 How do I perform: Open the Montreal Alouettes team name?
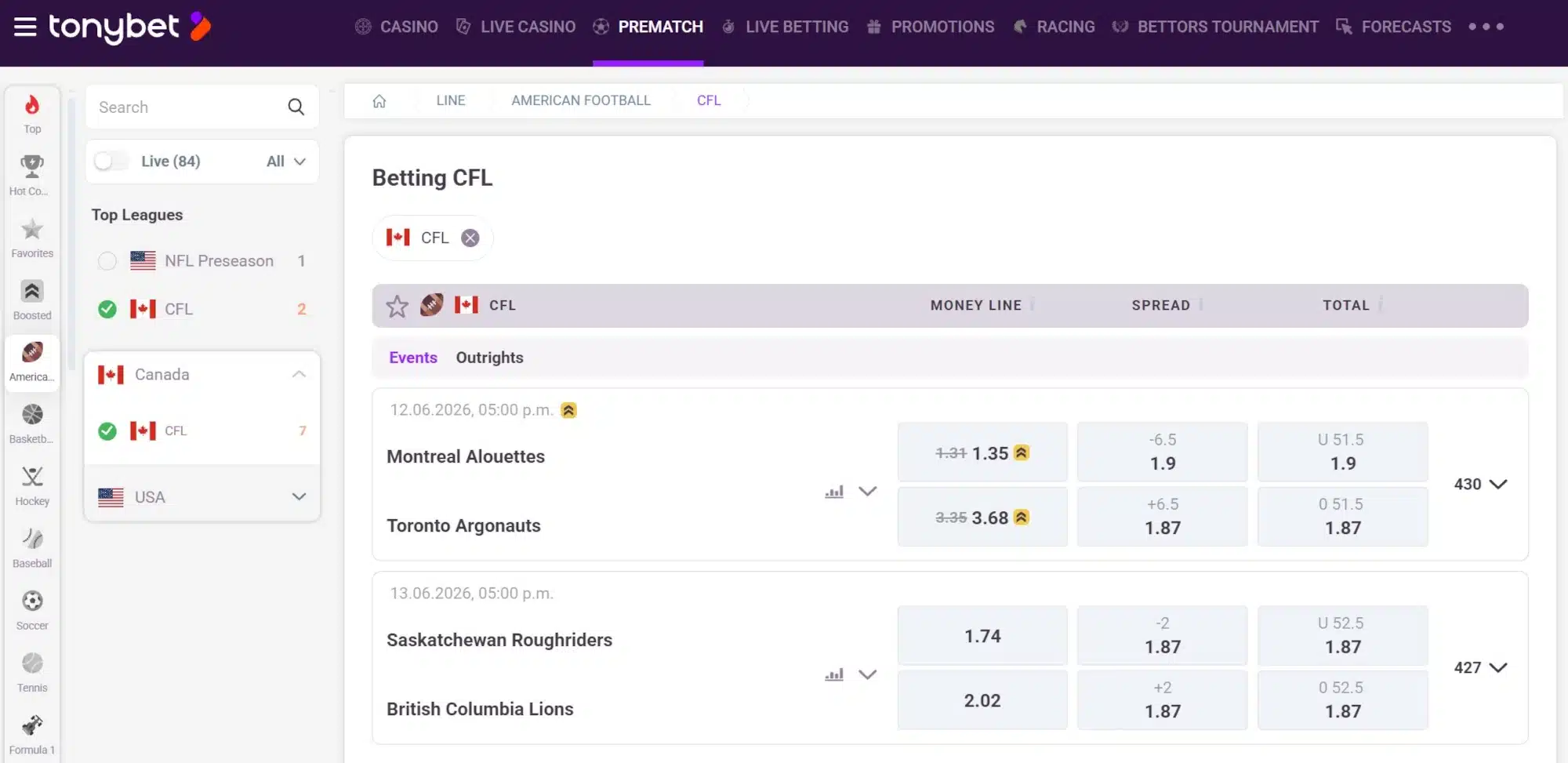[x=466, y=456]
